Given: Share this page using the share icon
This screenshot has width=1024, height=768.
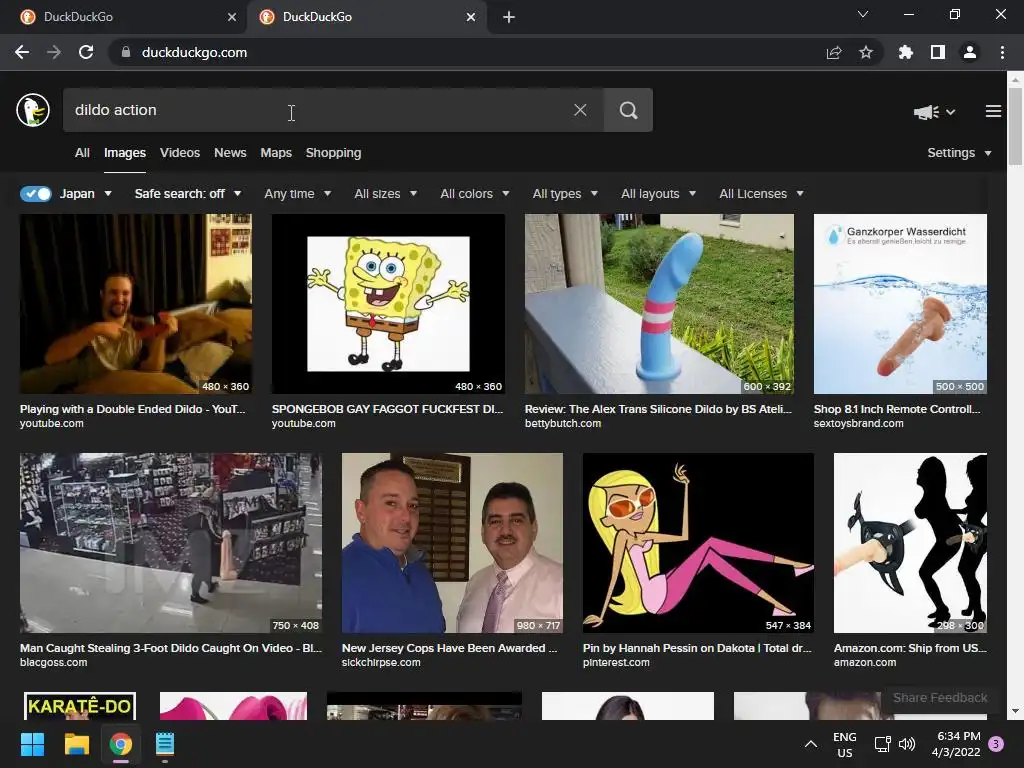Looking at the screenshot, I should pyautogui.click(x=834, y=52).
